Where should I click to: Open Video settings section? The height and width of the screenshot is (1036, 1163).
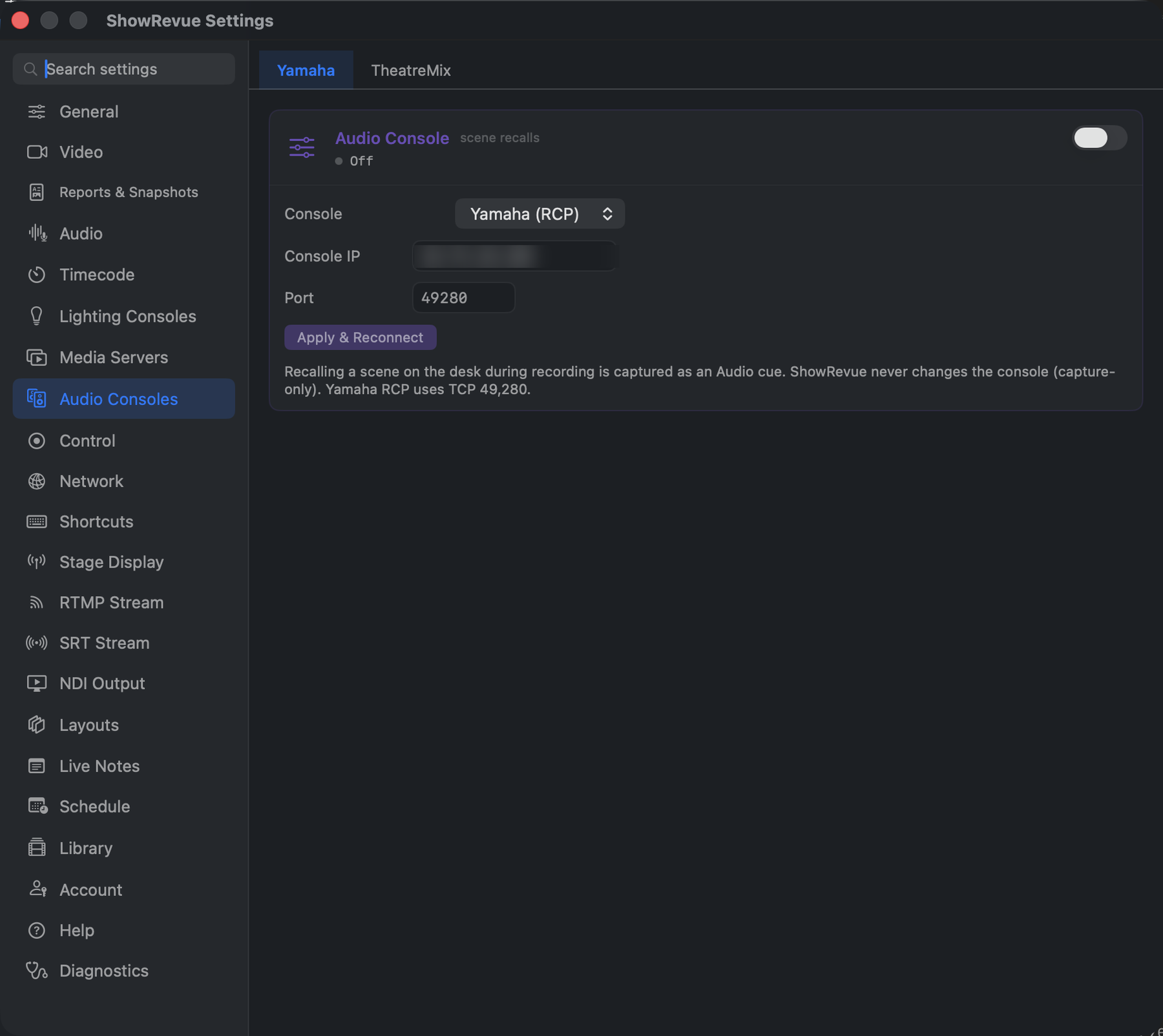coord(123,152)
